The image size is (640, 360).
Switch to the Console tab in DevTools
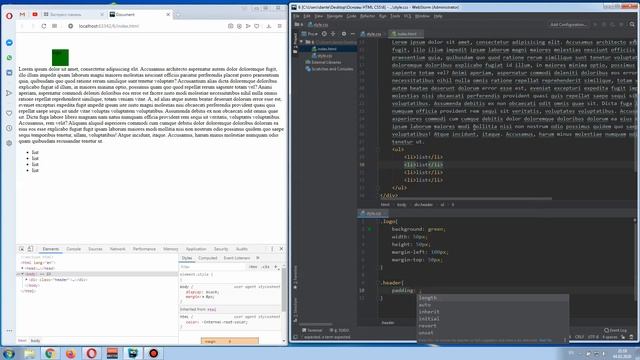(73, 249)
